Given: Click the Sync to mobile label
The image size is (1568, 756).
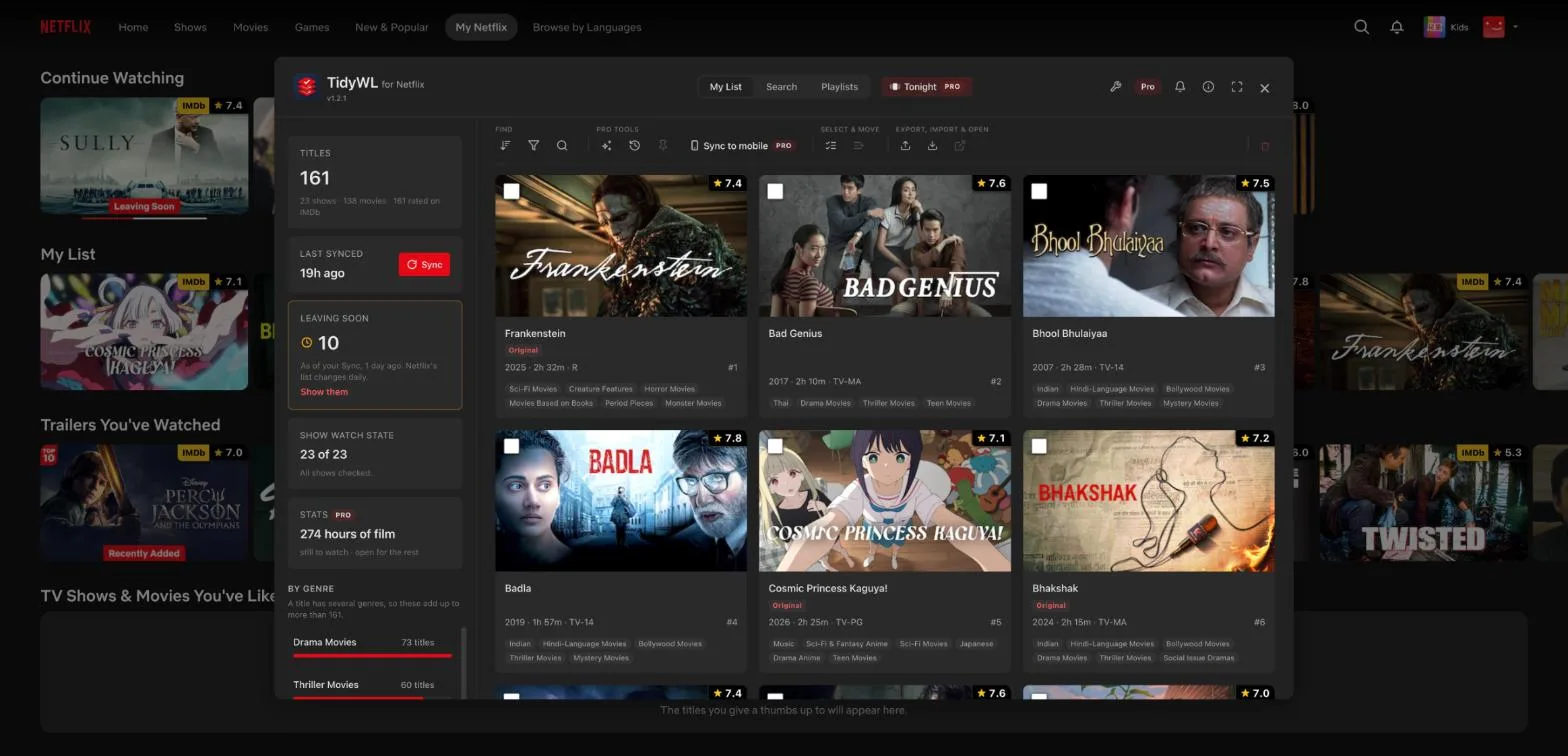Looking at the screenshot, I should (735, 146).
